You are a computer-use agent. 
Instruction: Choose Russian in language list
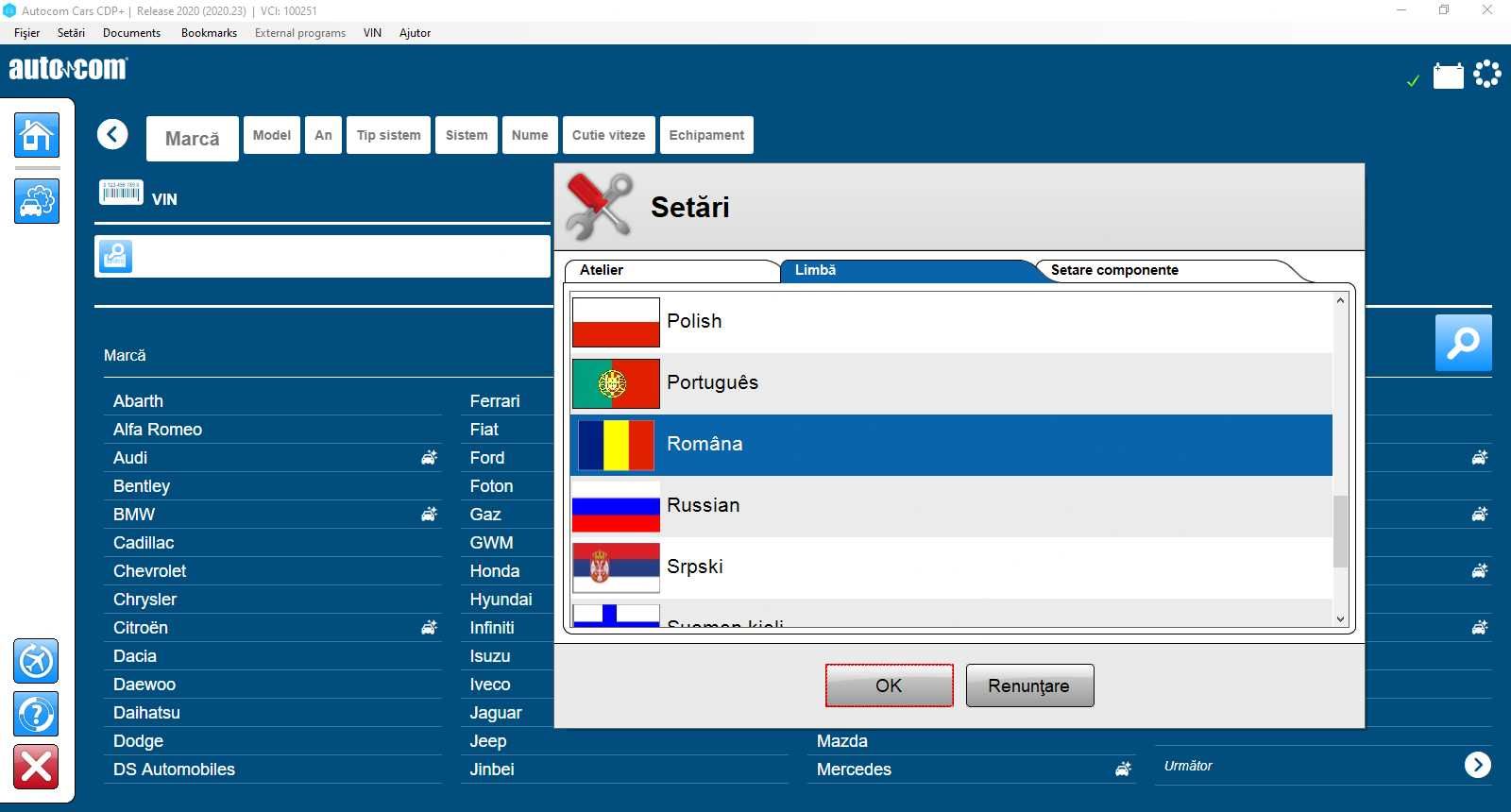(951, 506)
